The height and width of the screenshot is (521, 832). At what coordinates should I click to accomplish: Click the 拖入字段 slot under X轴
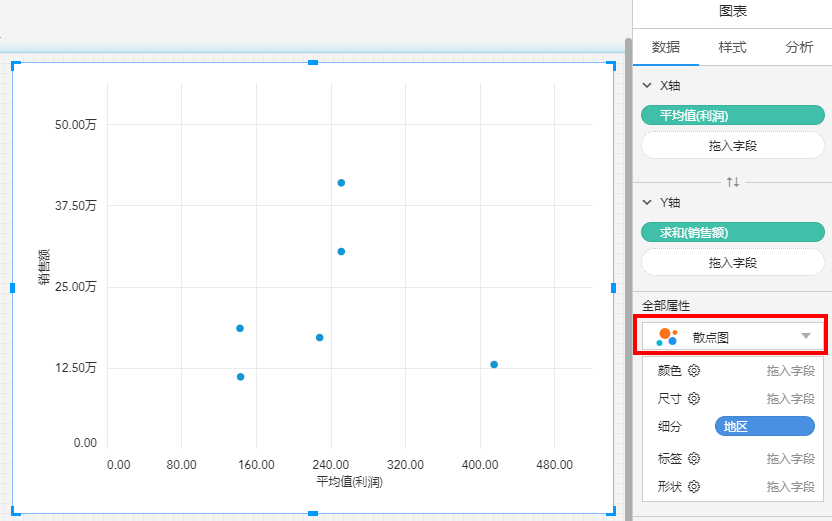click(733, 145)
